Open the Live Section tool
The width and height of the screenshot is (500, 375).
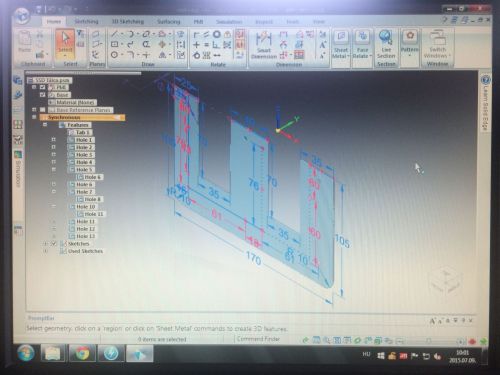[386, 44]
